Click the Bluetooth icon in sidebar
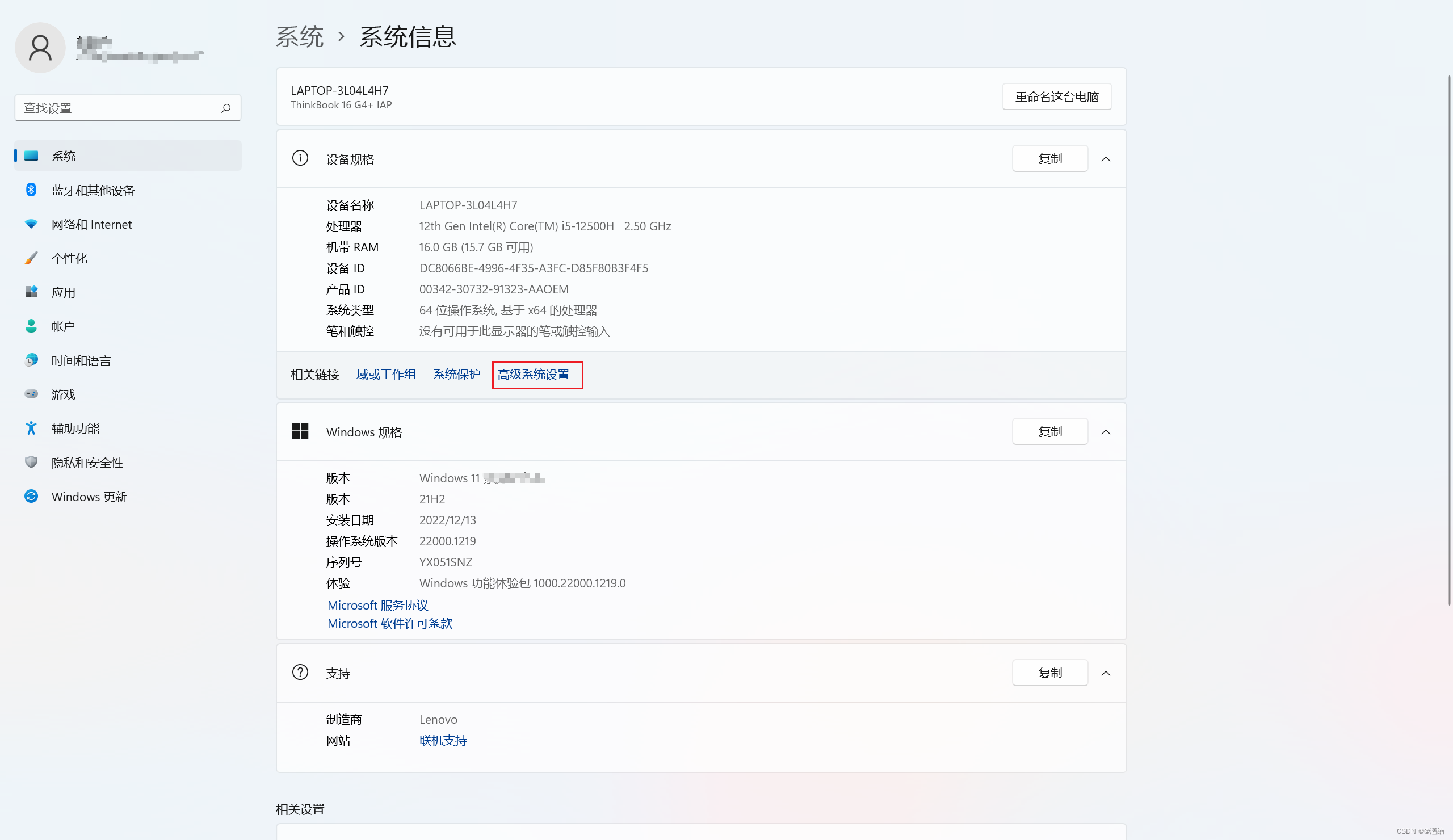The width and height of the screenshot is (1453, 840). (31, 190)
